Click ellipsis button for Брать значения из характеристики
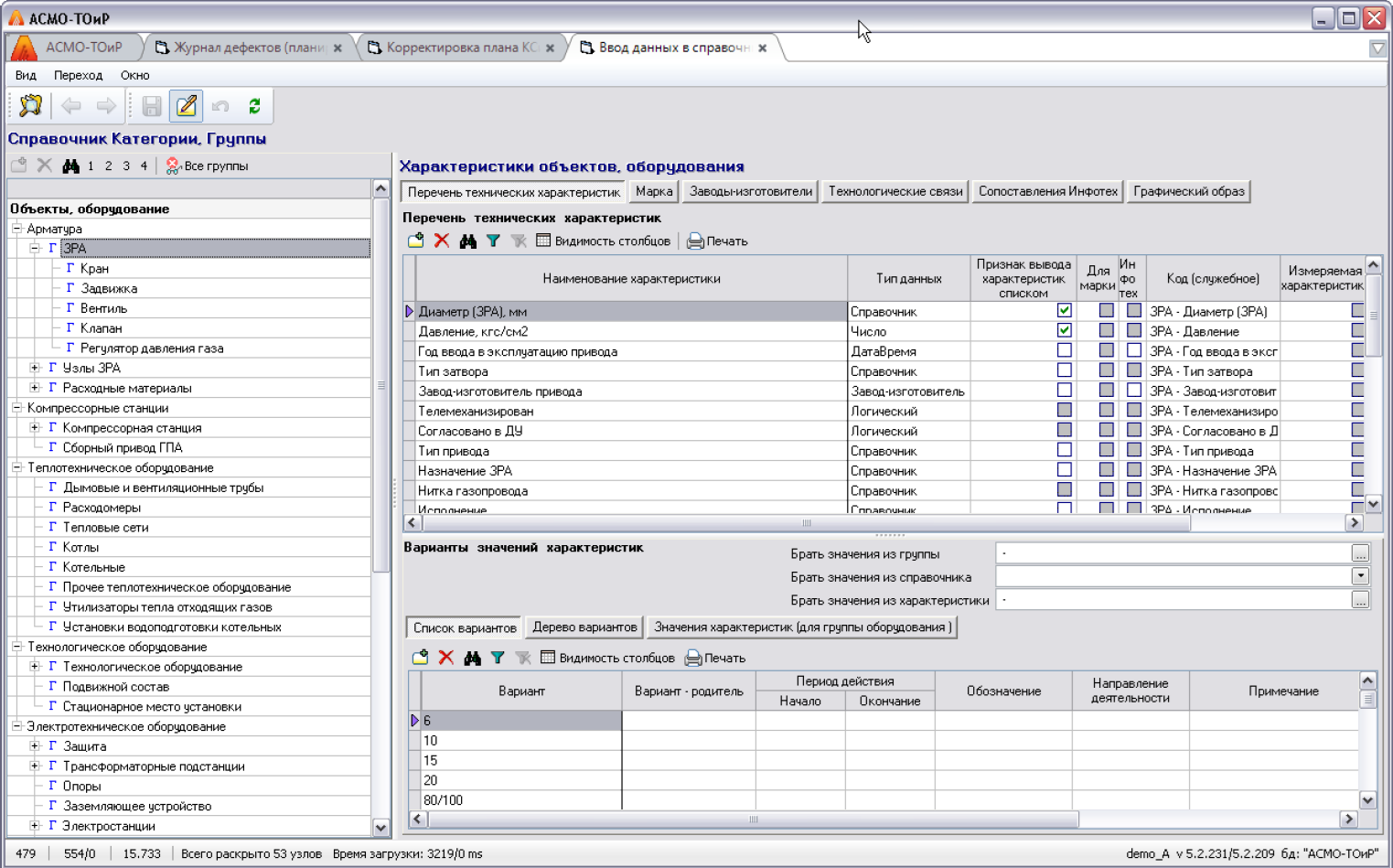 1360,600
